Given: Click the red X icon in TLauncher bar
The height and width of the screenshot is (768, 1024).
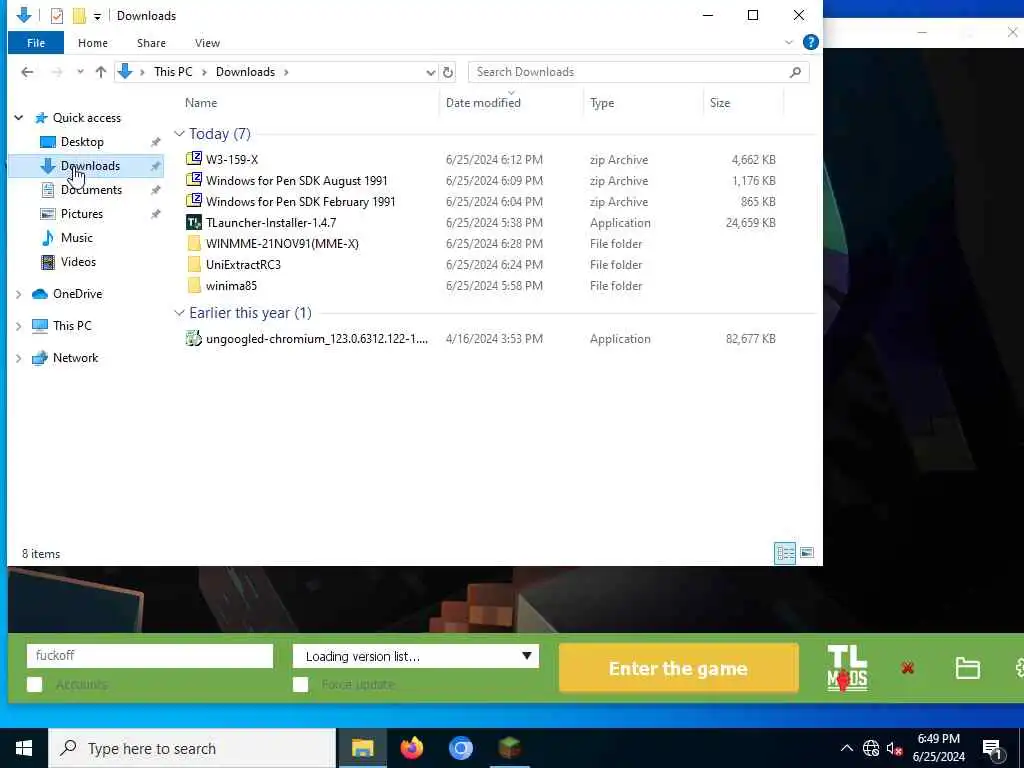Looking at the screenshot, I should click(907, 668).
